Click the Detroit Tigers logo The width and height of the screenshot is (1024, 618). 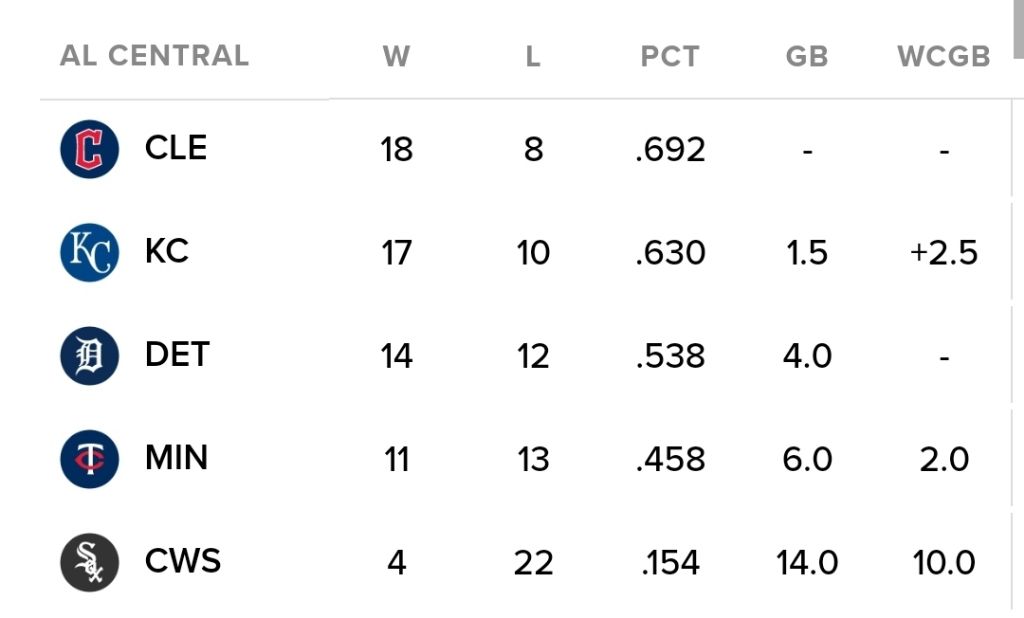(x=89, y=356)
